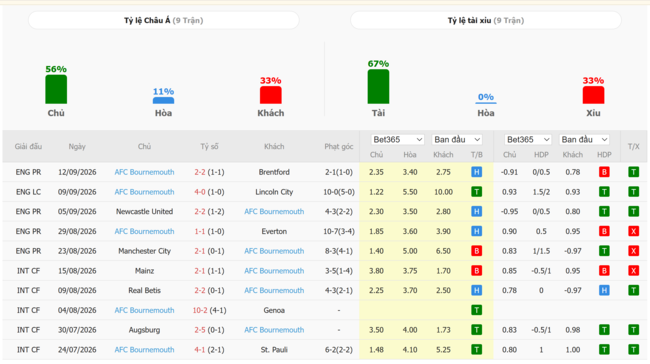Open the first Bet365 bookmaker dropdown
650x364 pixels.
397,140
